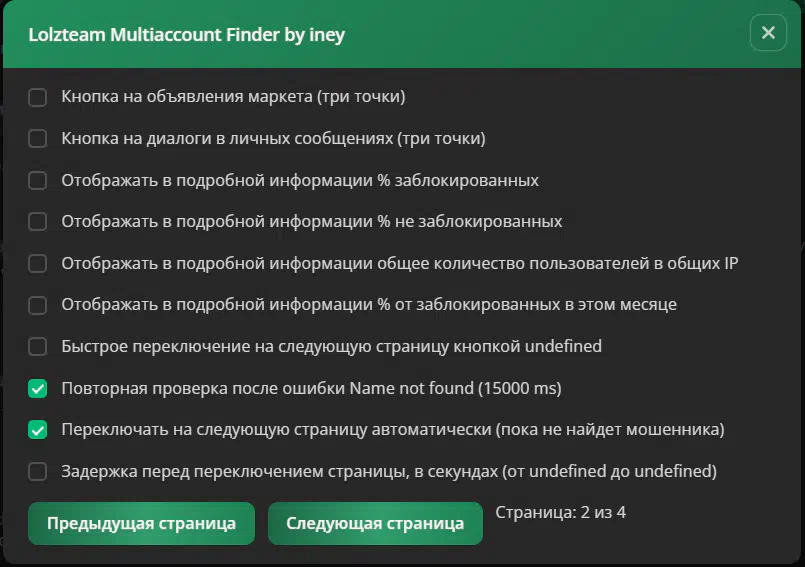This screenshot has width=805, height=567.
Task: Enable checkbox for showing % заблокированных
Action: tap(38, 181)
